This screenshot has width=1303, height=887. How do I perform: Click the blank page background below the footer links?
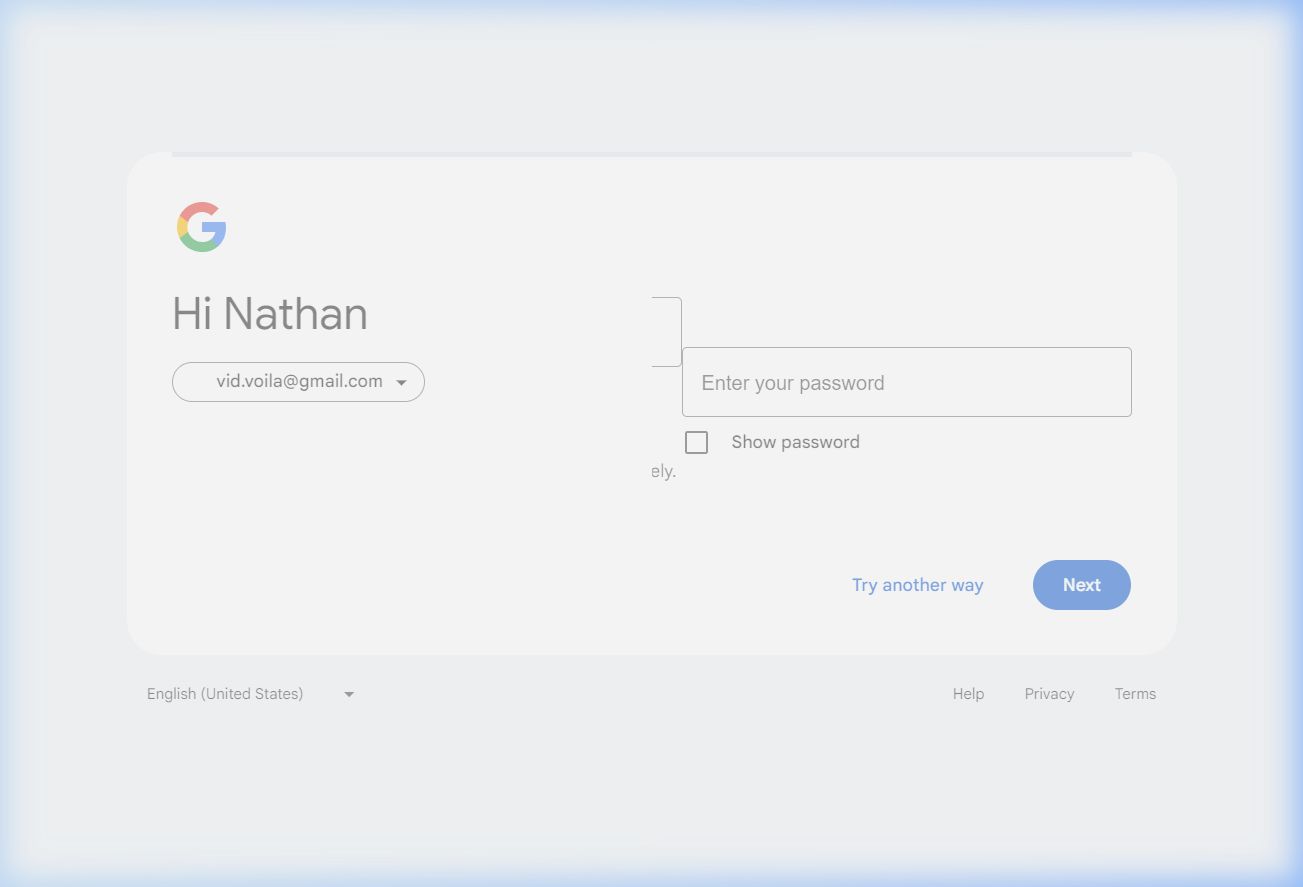[651, 790]
